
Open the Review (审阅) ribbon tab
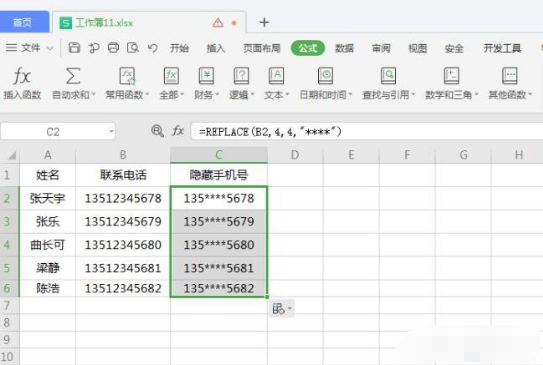(381, 48)
